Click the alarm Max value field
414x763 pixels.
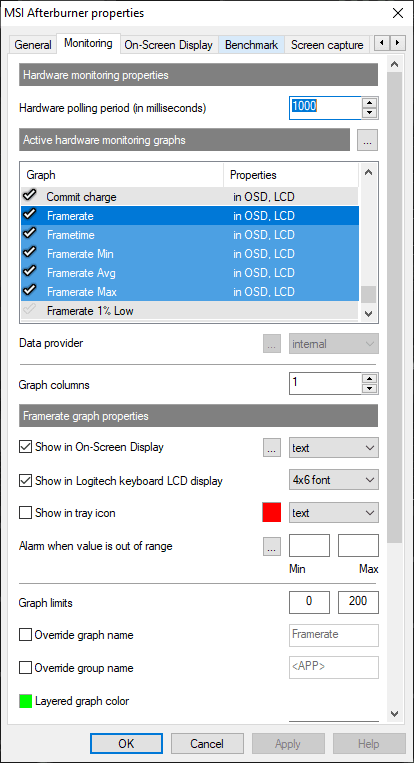[x=358, y=545]
